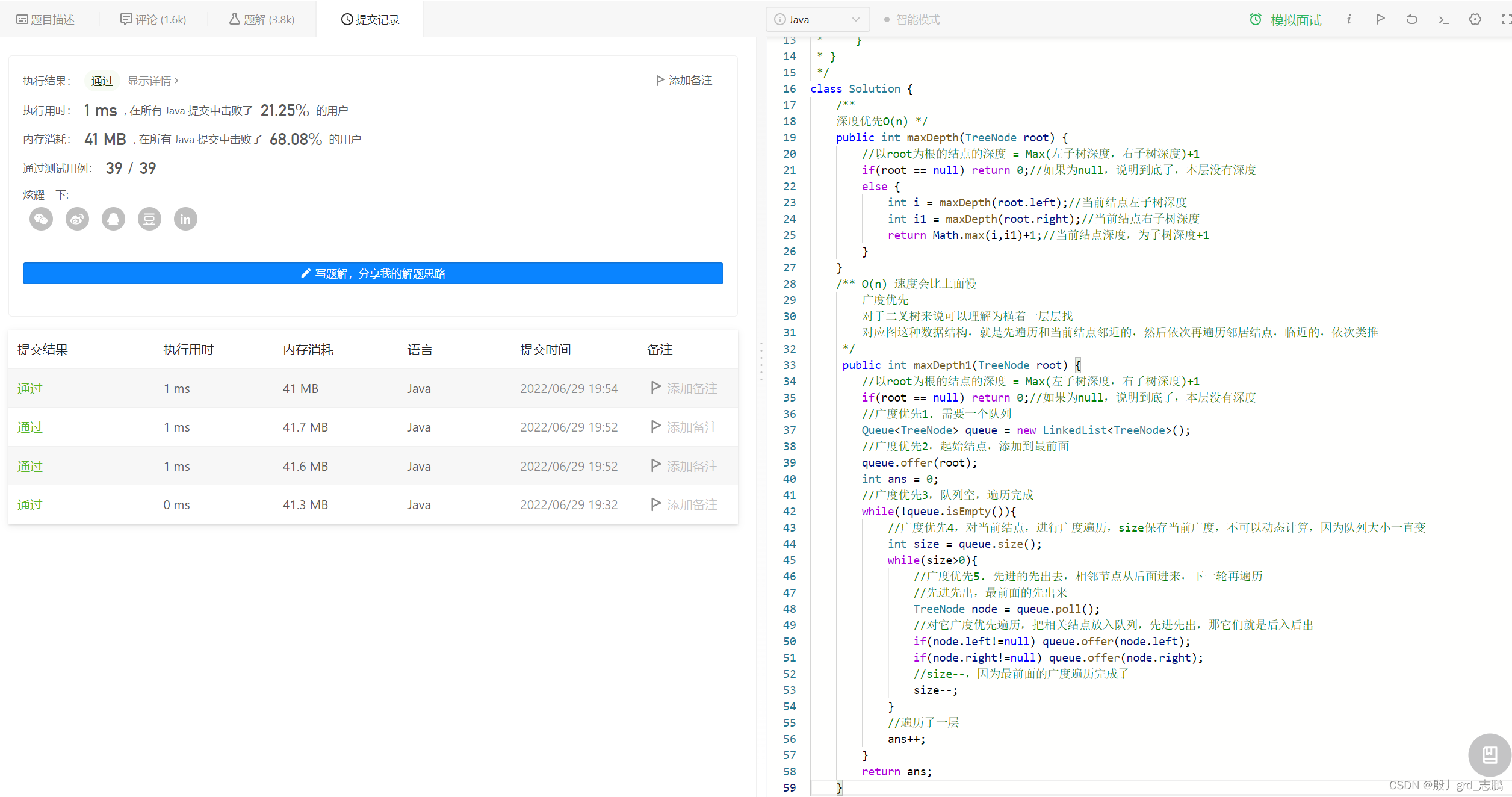The height and width of the screenshot is (797, 1512).
Task: Reset code with the undo icon
Action: click(x=1411, y=19)
